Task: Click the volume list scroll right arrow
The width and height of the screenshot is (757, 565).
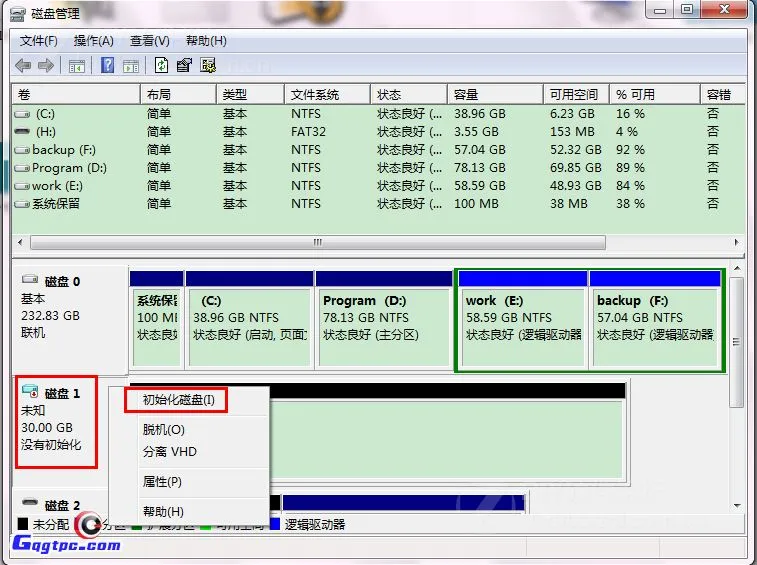Action: (x=736, y=242)
